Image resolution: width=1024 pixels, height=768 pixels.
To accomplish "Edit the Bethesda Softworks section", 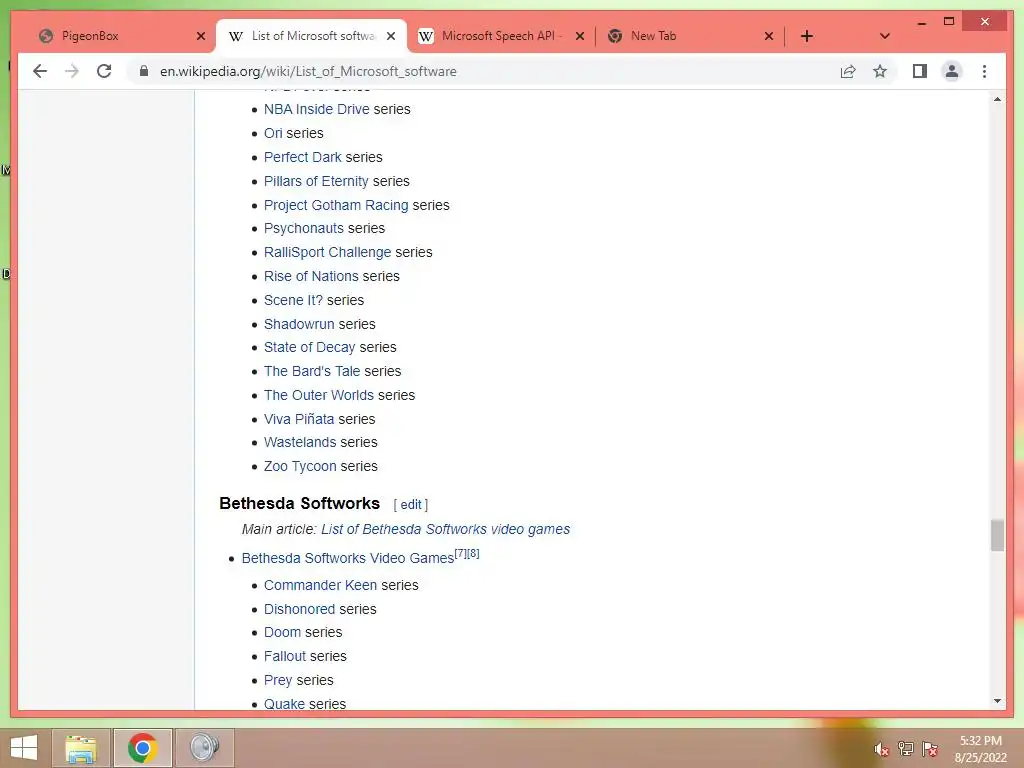I will point(411,505).
